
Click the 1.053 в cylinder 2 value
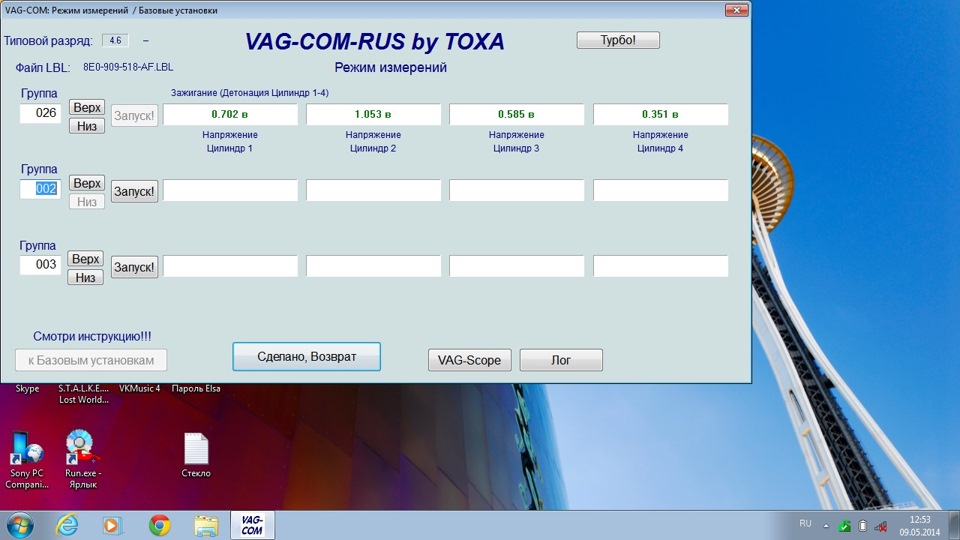tap(373, 114)
